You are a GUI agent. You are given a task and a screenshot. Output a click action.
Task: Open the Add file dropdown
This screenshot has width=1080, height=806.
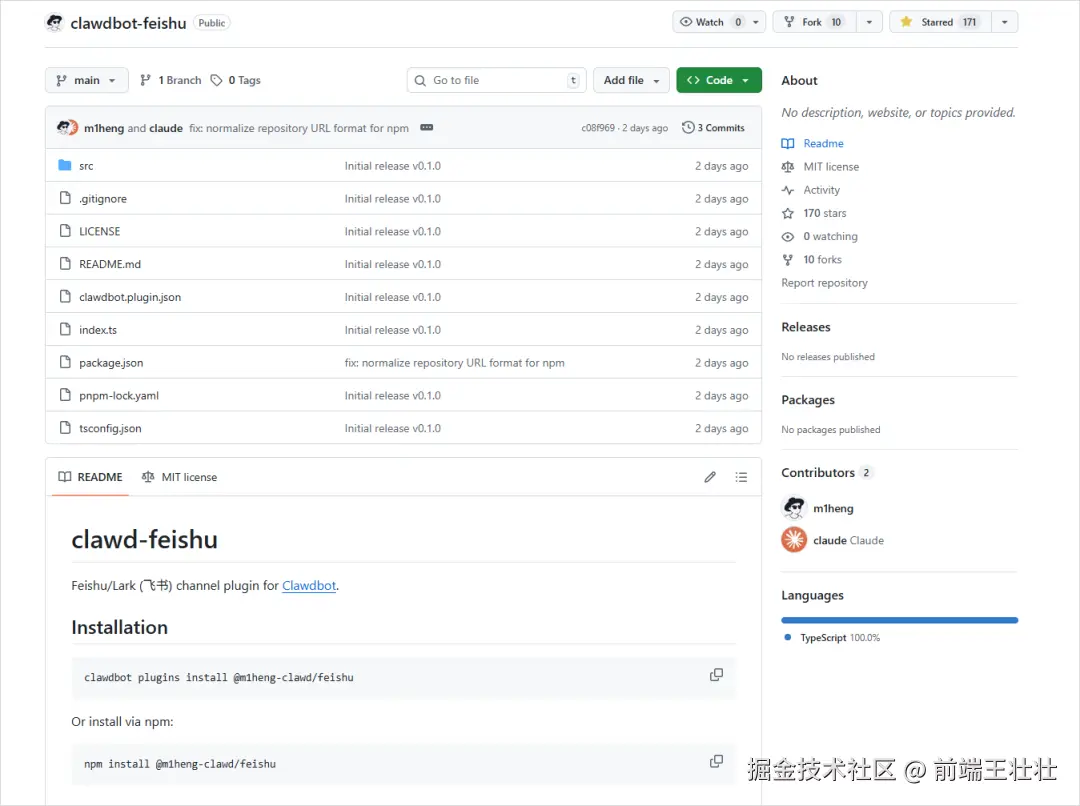point(631,80)
